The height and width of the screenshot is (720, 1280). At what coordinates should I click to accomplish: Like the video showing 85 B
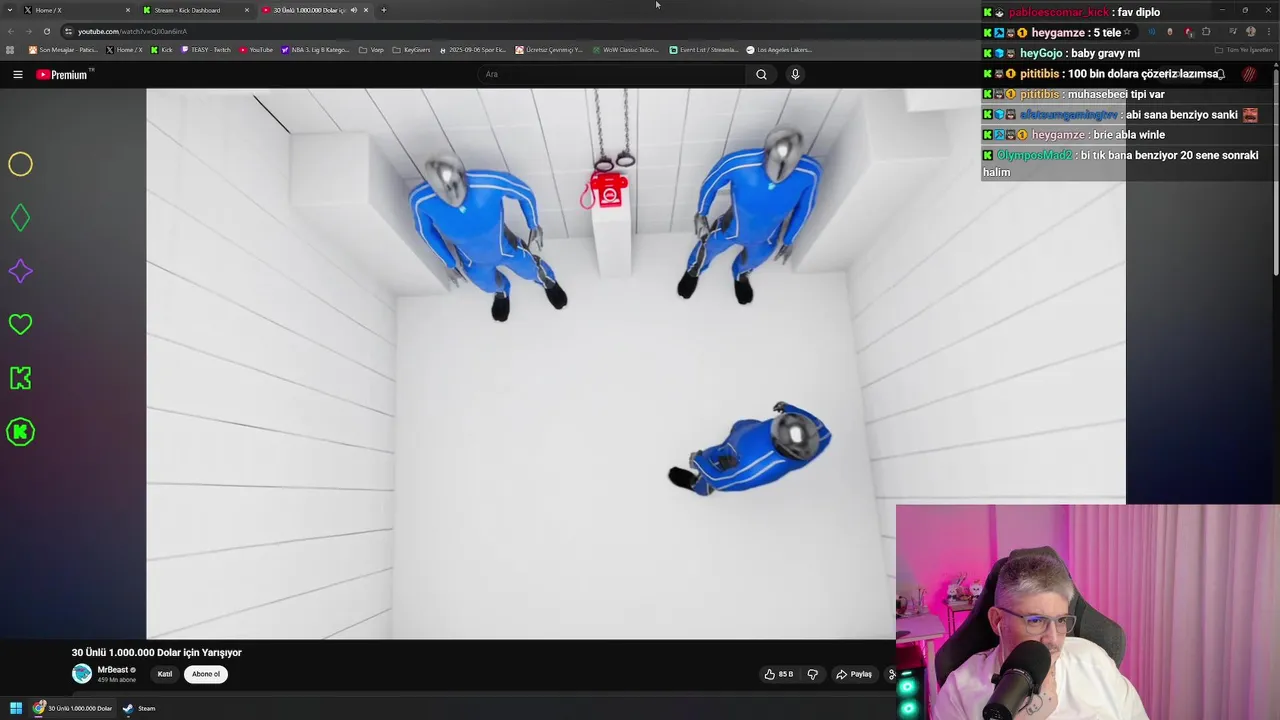click(x=779, y=674)
